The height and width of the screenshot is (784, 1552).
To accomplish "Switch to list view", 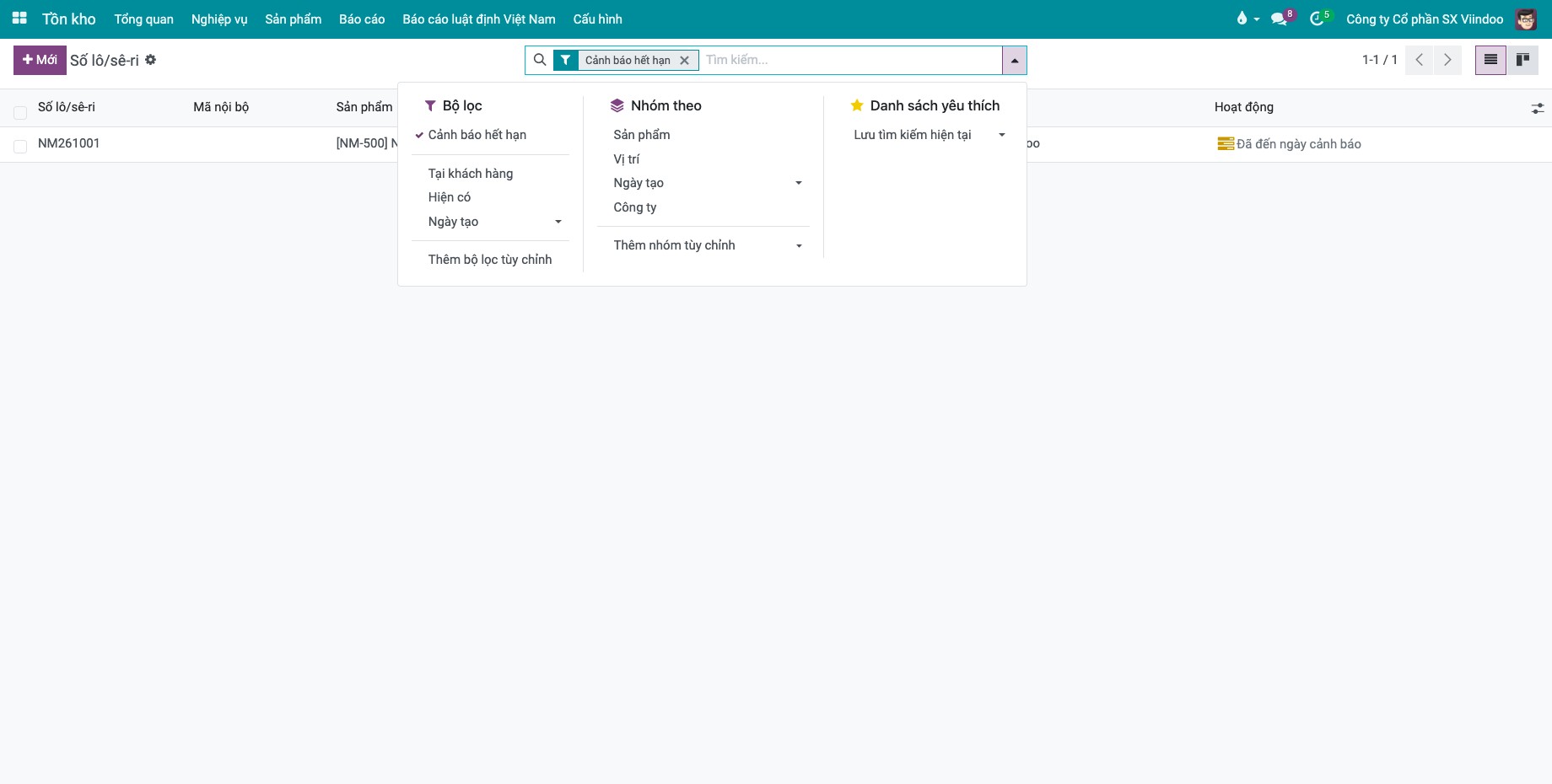I will [1490, 60].
